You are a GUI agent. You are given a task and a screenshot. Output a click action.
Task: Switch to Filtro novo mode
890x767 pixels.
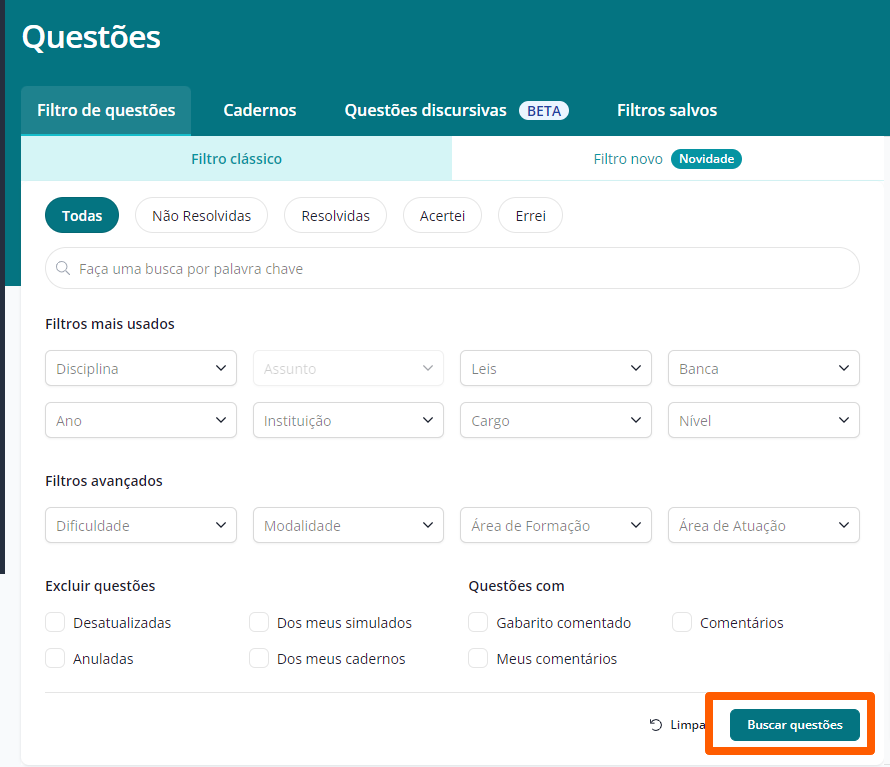[x=668, y=159]
